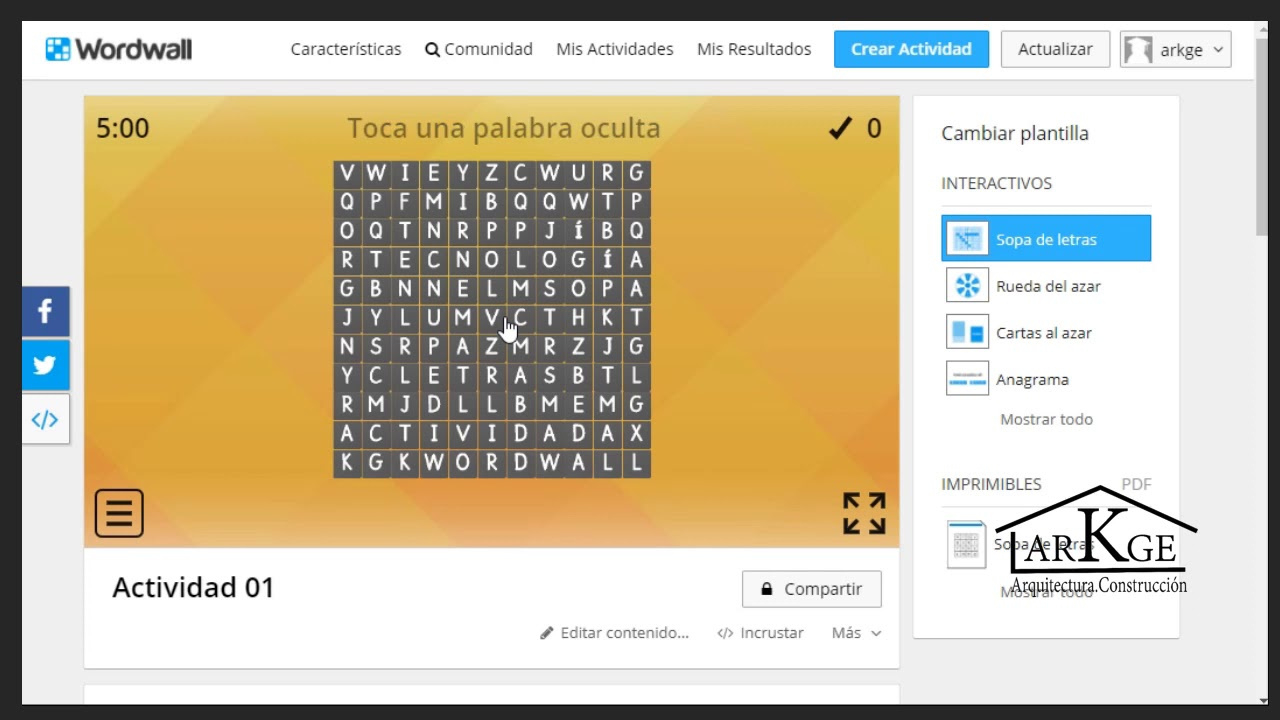Open Mis Resultados
This screenshot has width=1280, height=720.
(x=754, y=49)
